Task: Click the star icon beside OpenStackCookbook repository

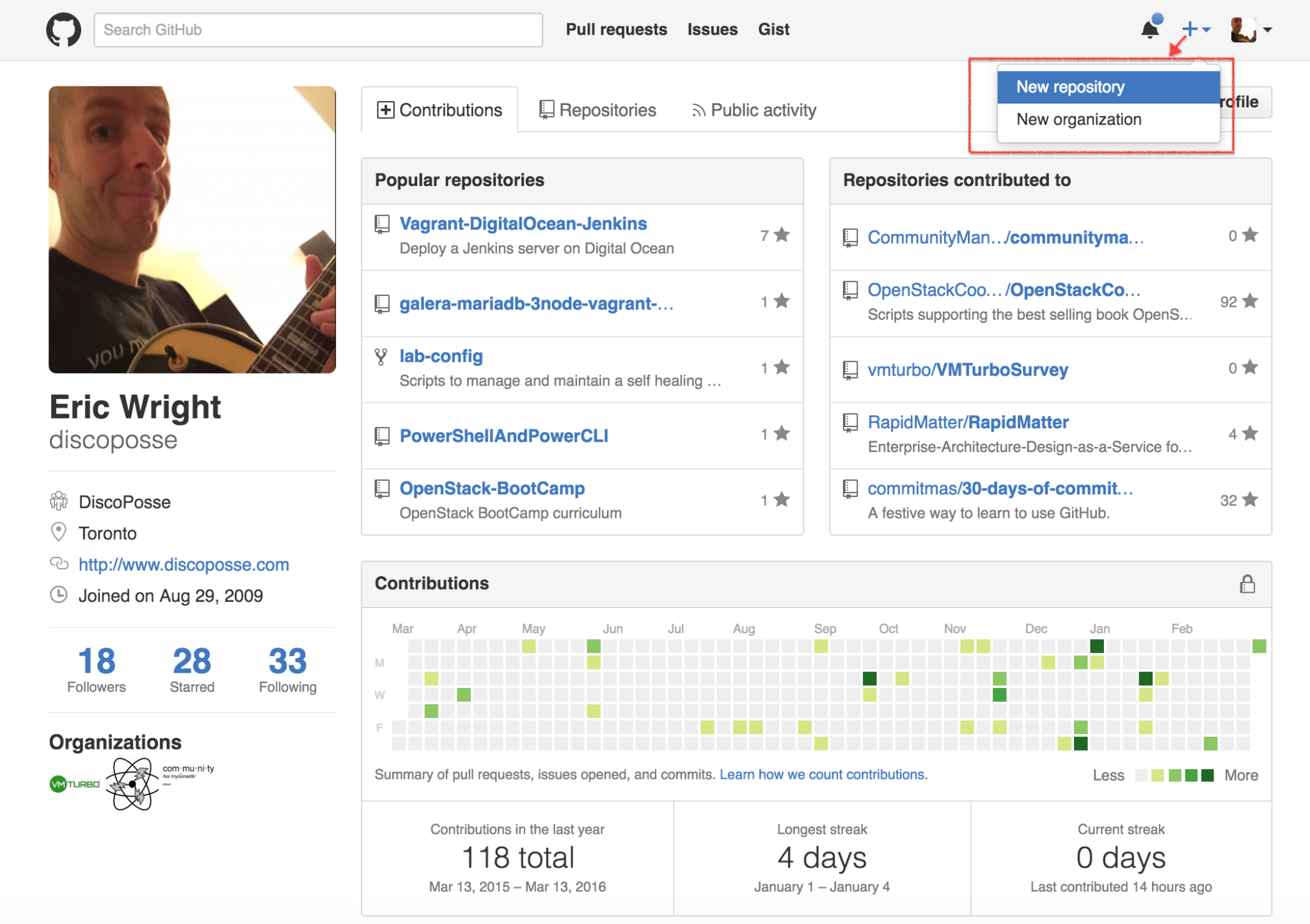Action: point(1250,301)
